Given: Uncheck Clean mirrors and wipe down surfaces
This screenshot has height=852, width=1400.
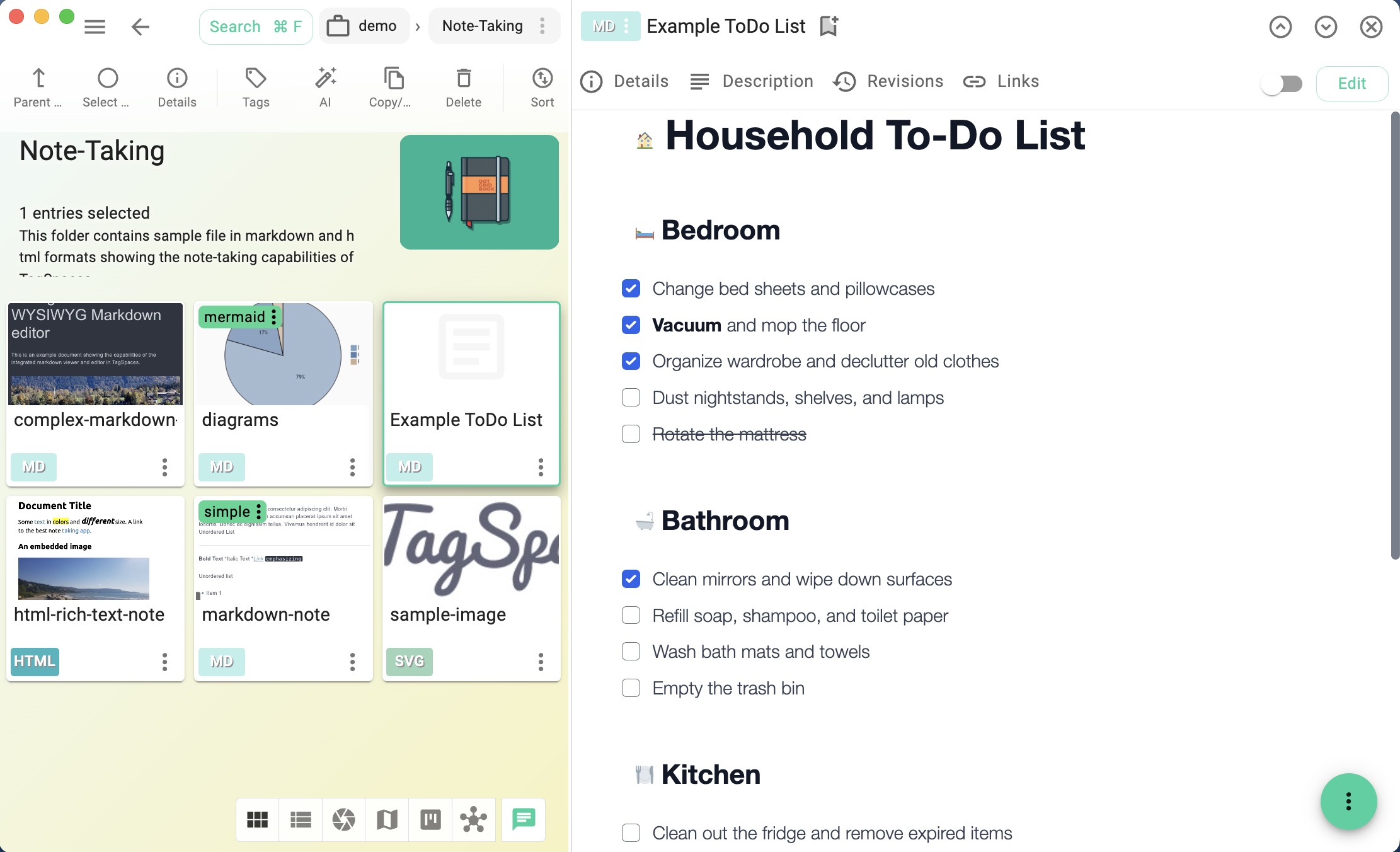Looking at the screenshot, I should [631, 579].
